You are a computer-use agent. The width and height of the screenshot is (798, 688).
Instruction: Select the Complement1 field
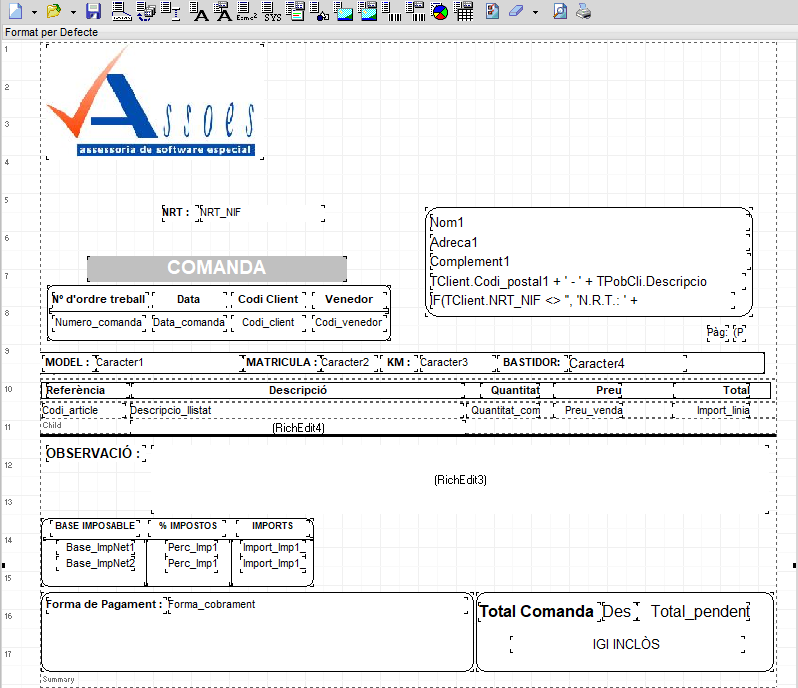(x=589, y=262)
